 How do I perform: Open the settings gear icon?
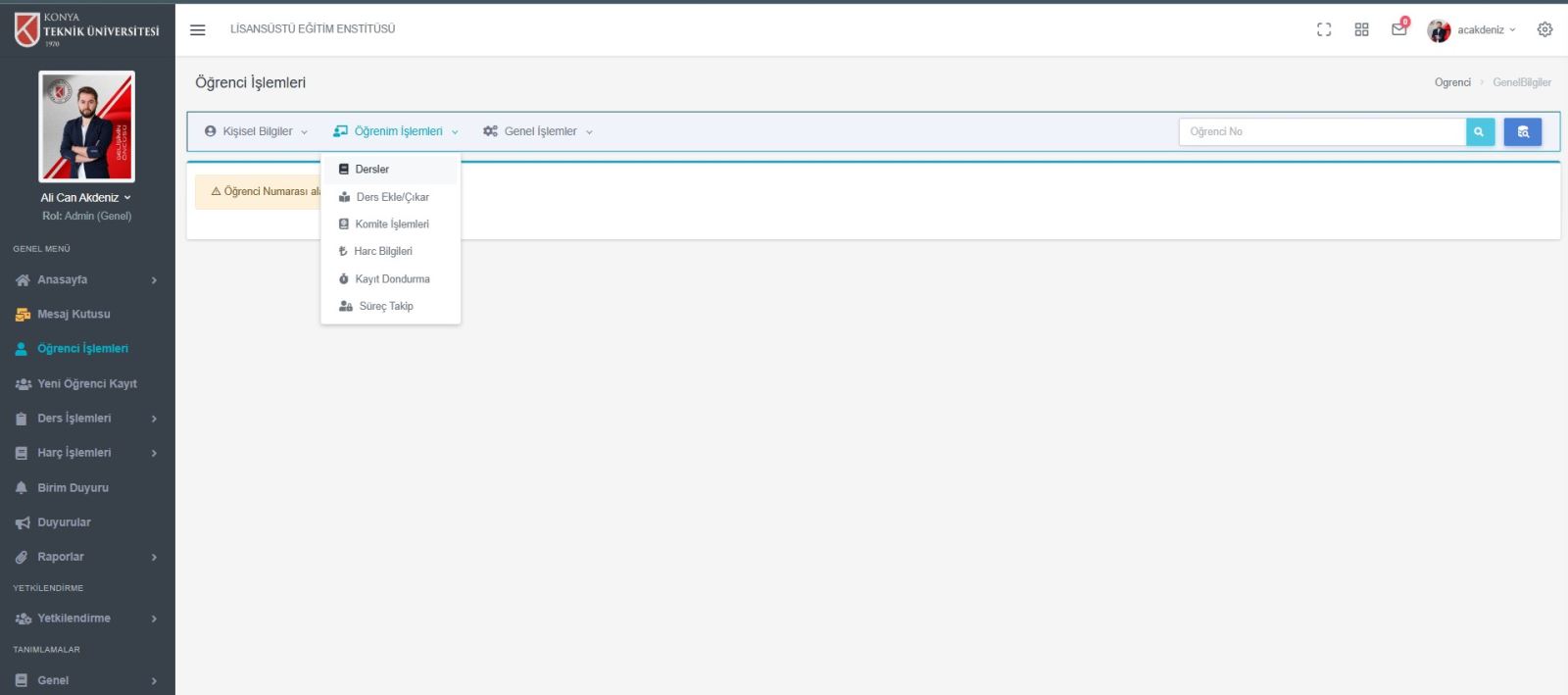[x=1544, y=29]
